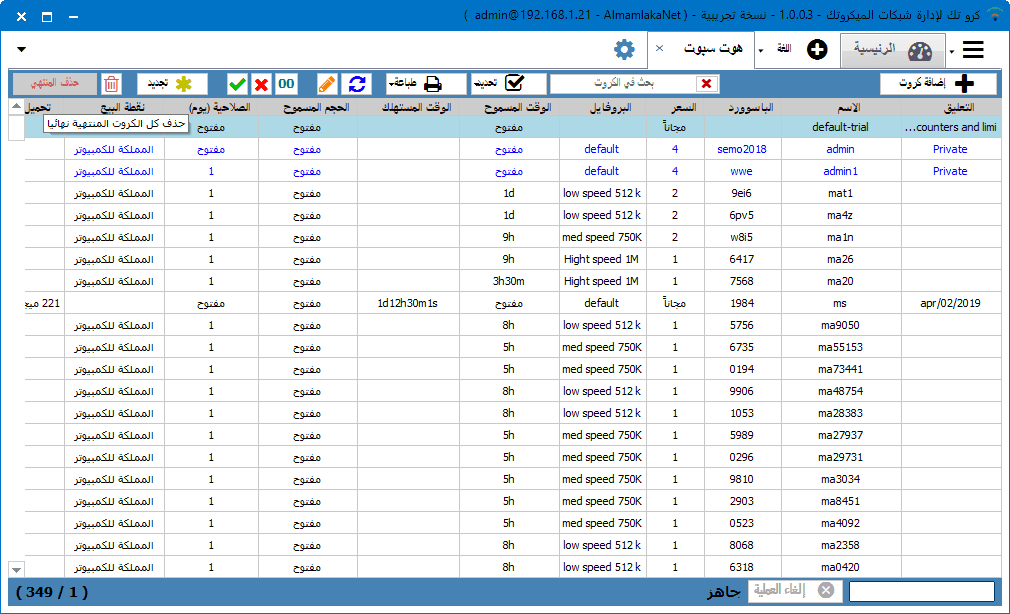The image size is (1010, 614).
Task: Select the ma9050 row name
Action: (840, 325)
